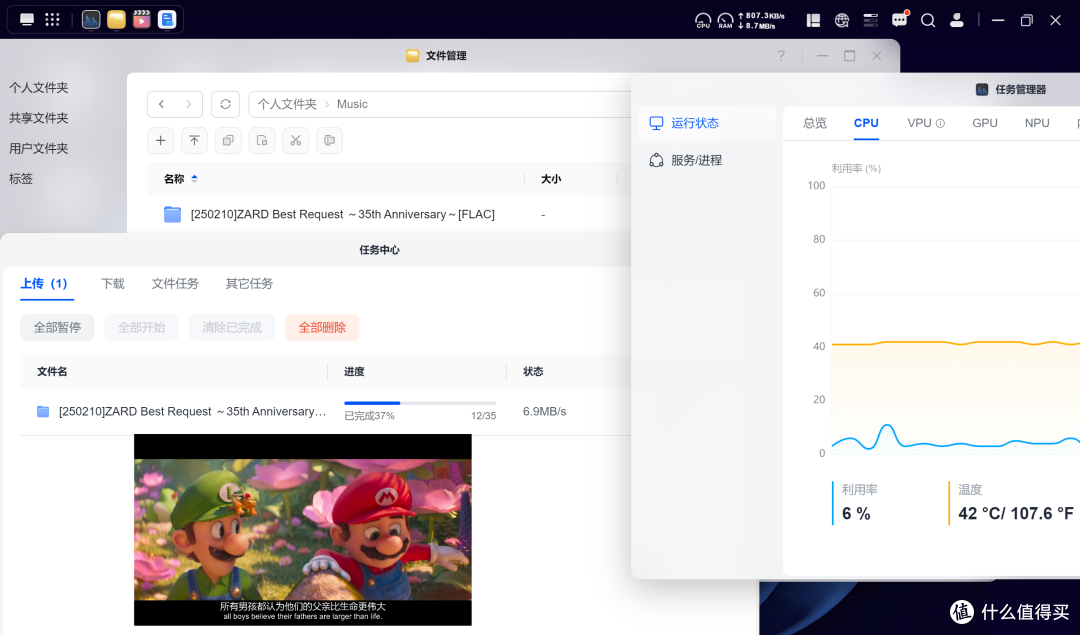Open the blue document app in the dock

pyautogui.click(x=167, y=19)
